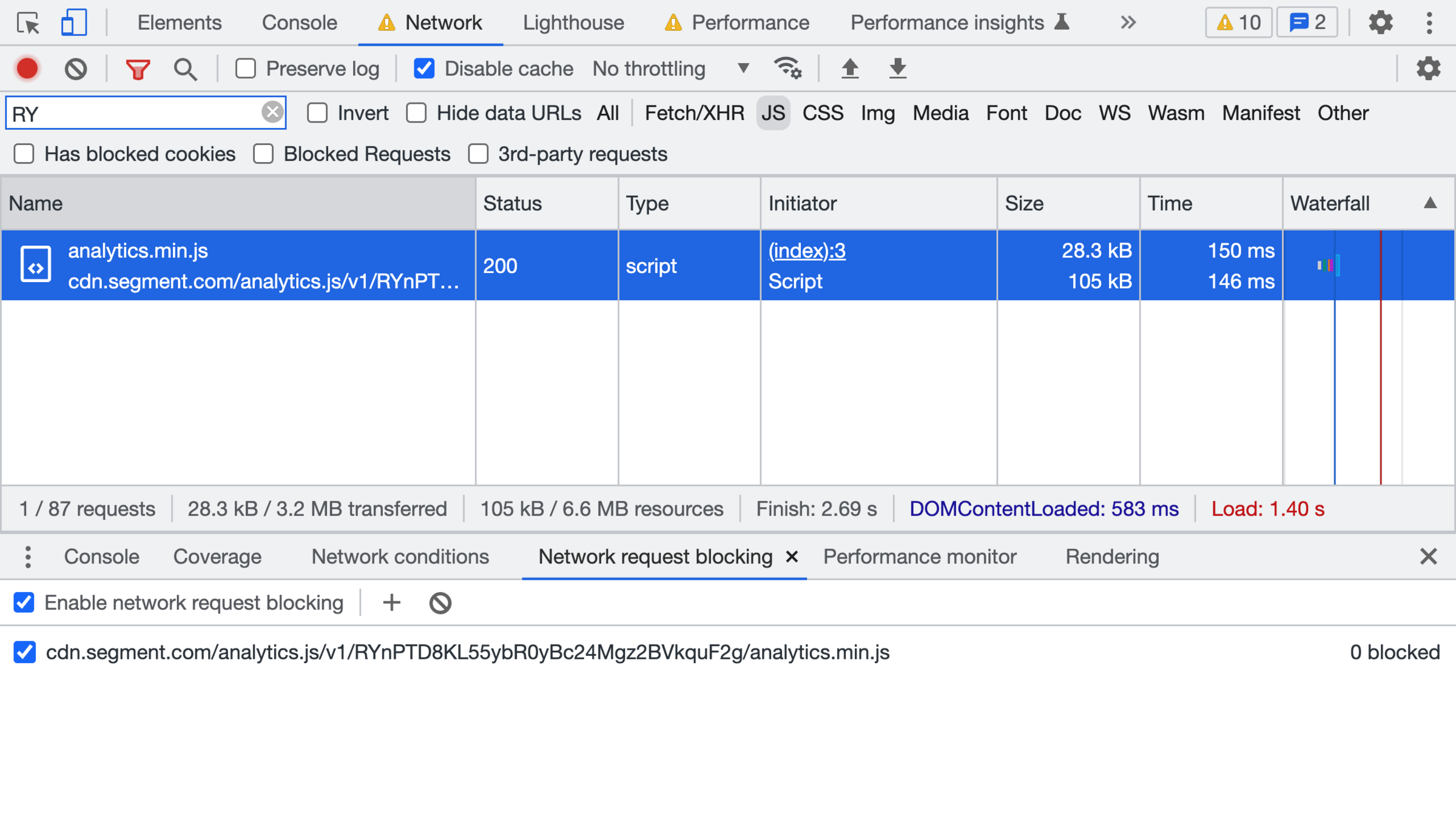
Task: Toggle the red filter funnel icon
Action: click(138, 69)
